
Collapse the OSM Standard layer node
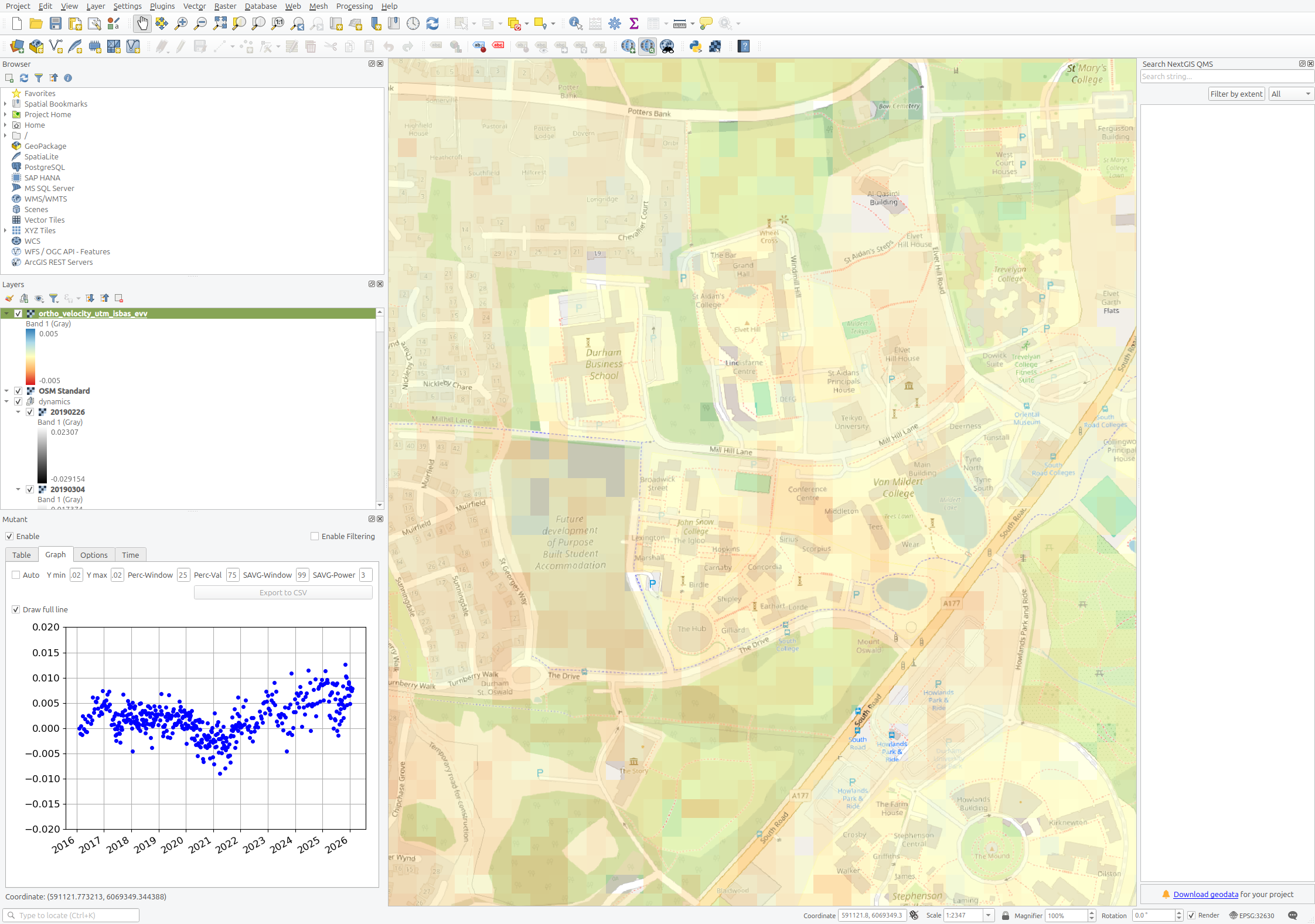6,391
